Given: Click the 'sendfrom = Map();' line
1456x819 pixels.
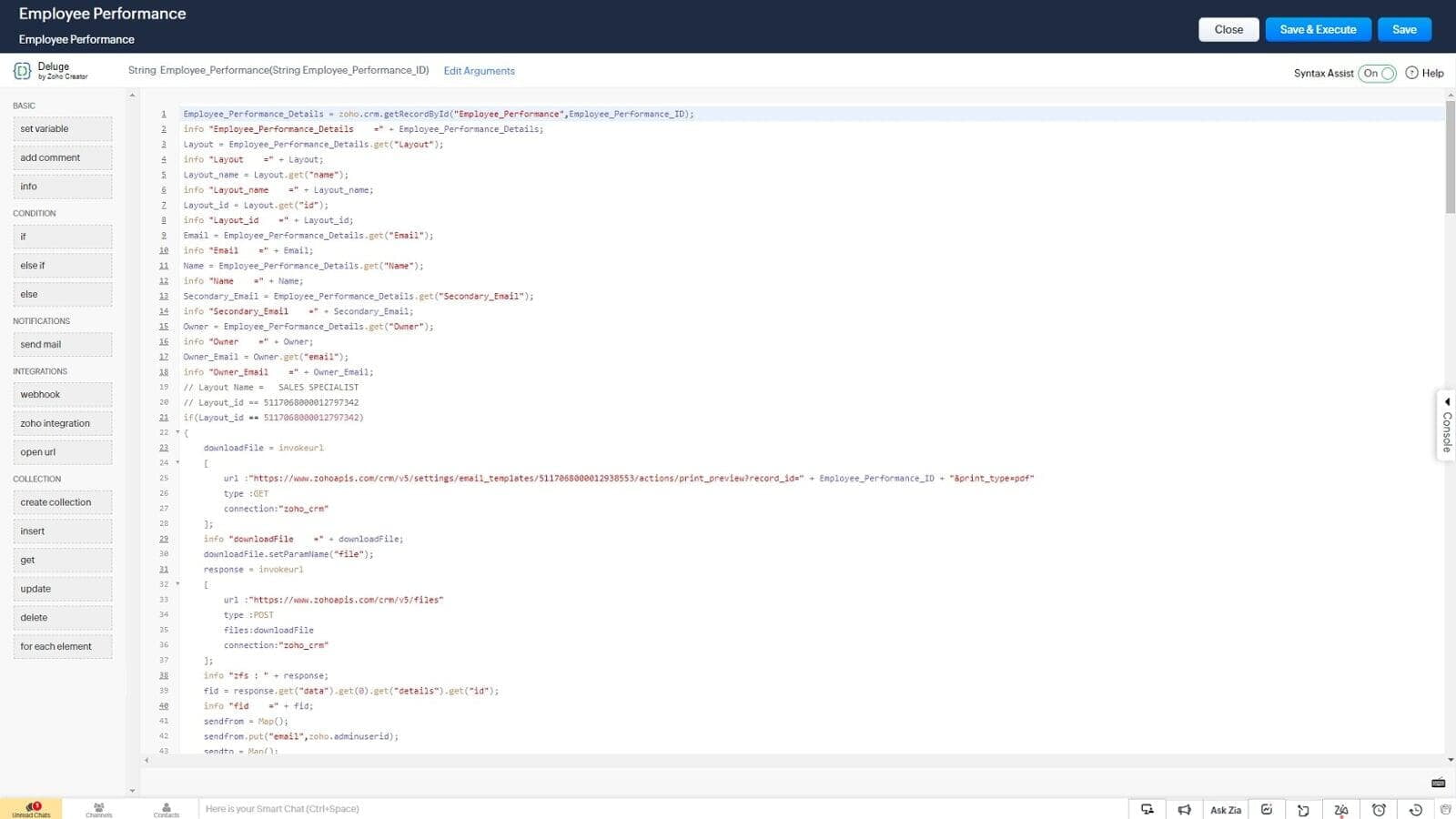Looking at the screenshot, I should [x=246, y=721].
